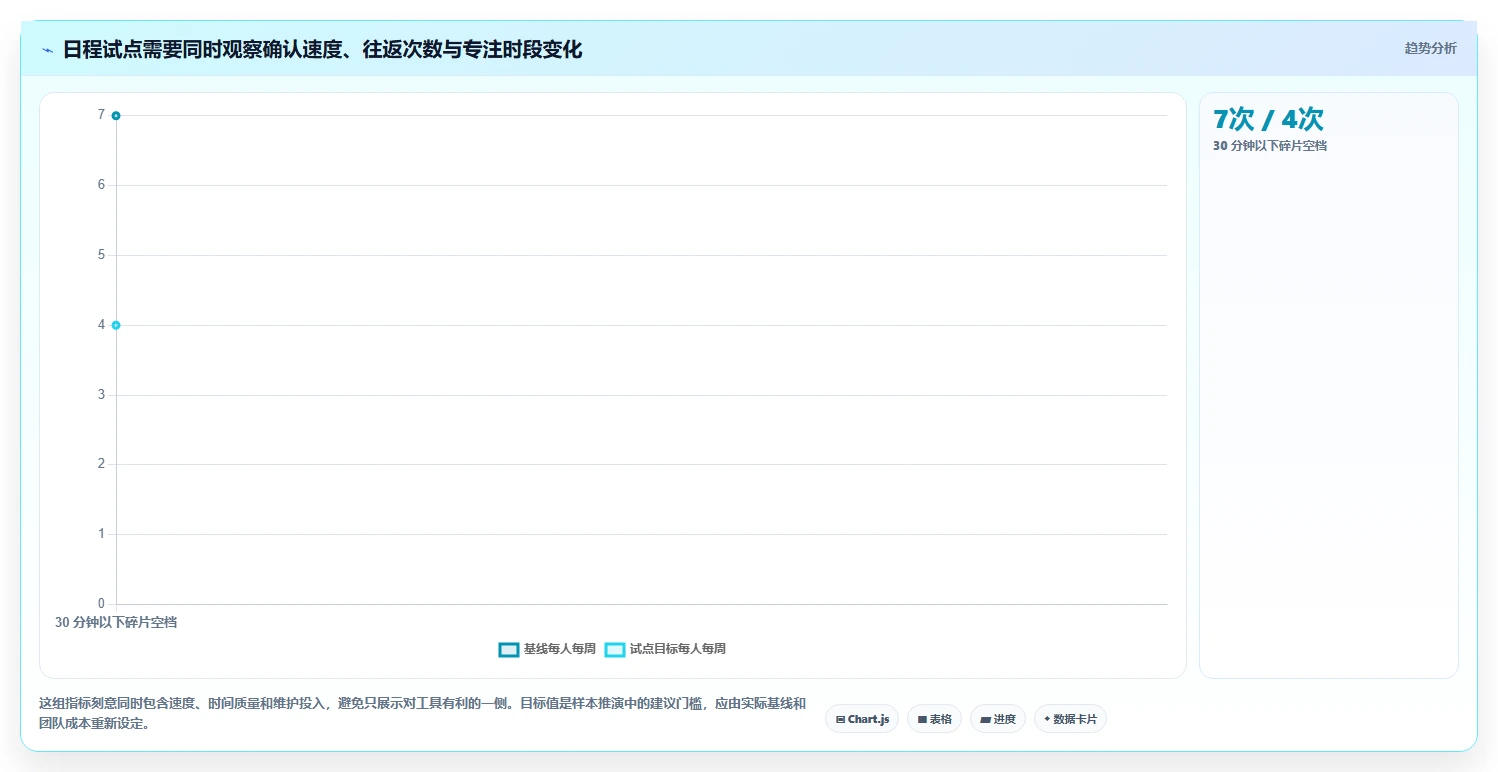Screen dimensions: 1498x772
Task: Click the 进度 chip button
Action: [998, 719]
